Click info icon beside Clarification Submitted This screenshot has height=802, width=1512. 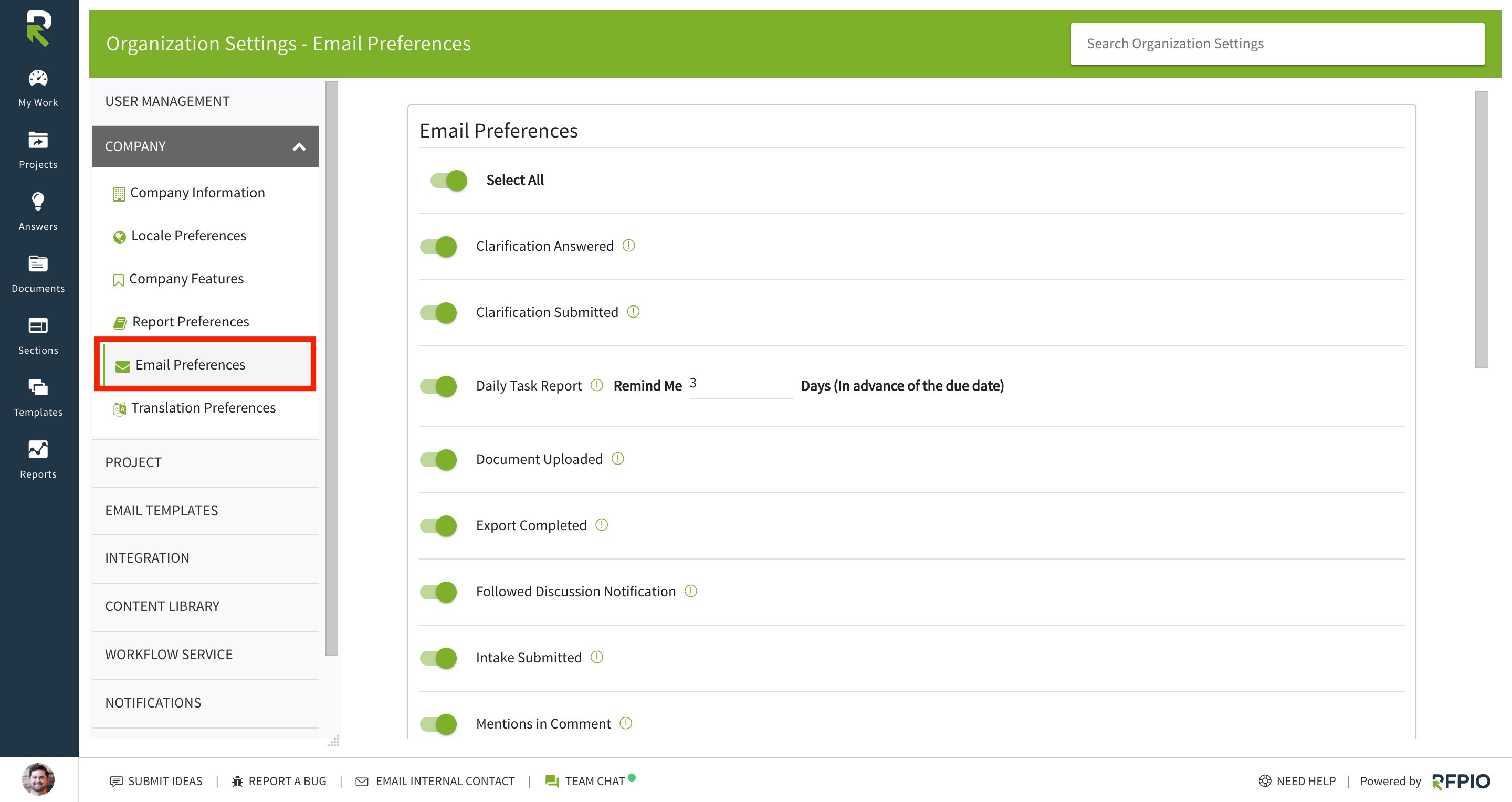[633, 312]
